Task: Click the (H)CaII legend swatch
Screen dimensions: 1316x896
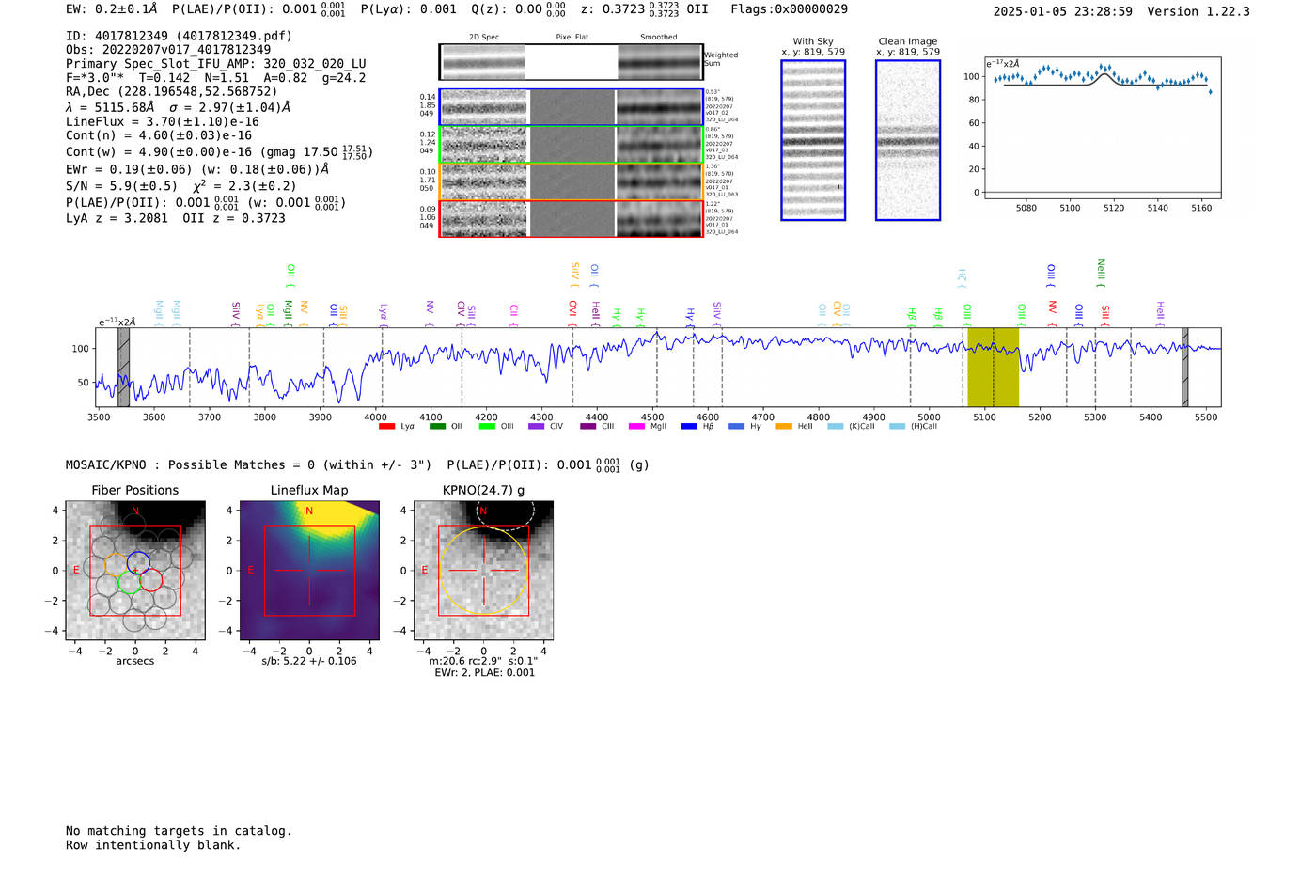Action: 897,427
